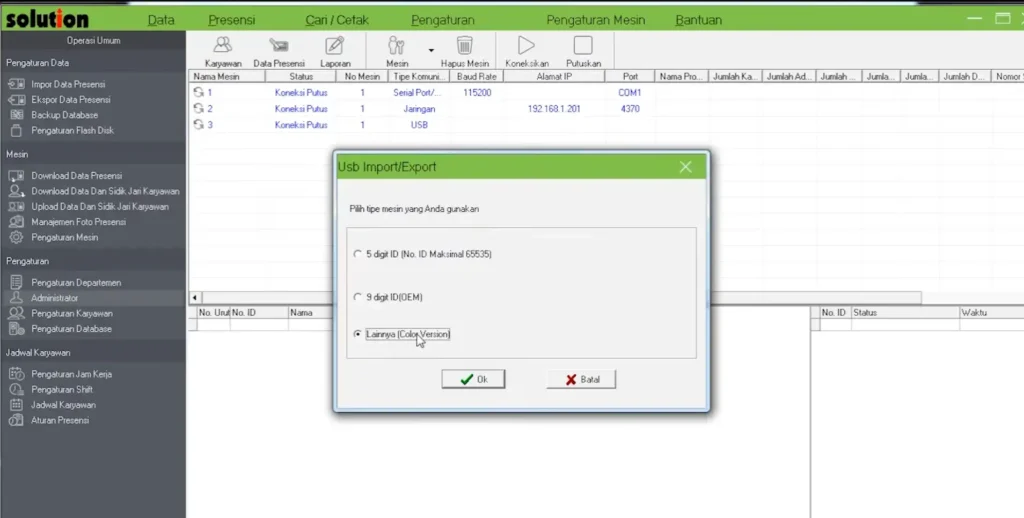Open Ekspor Data Presensi in sidebar
The height and width of the screenshot is (518, 1024).
71,100
